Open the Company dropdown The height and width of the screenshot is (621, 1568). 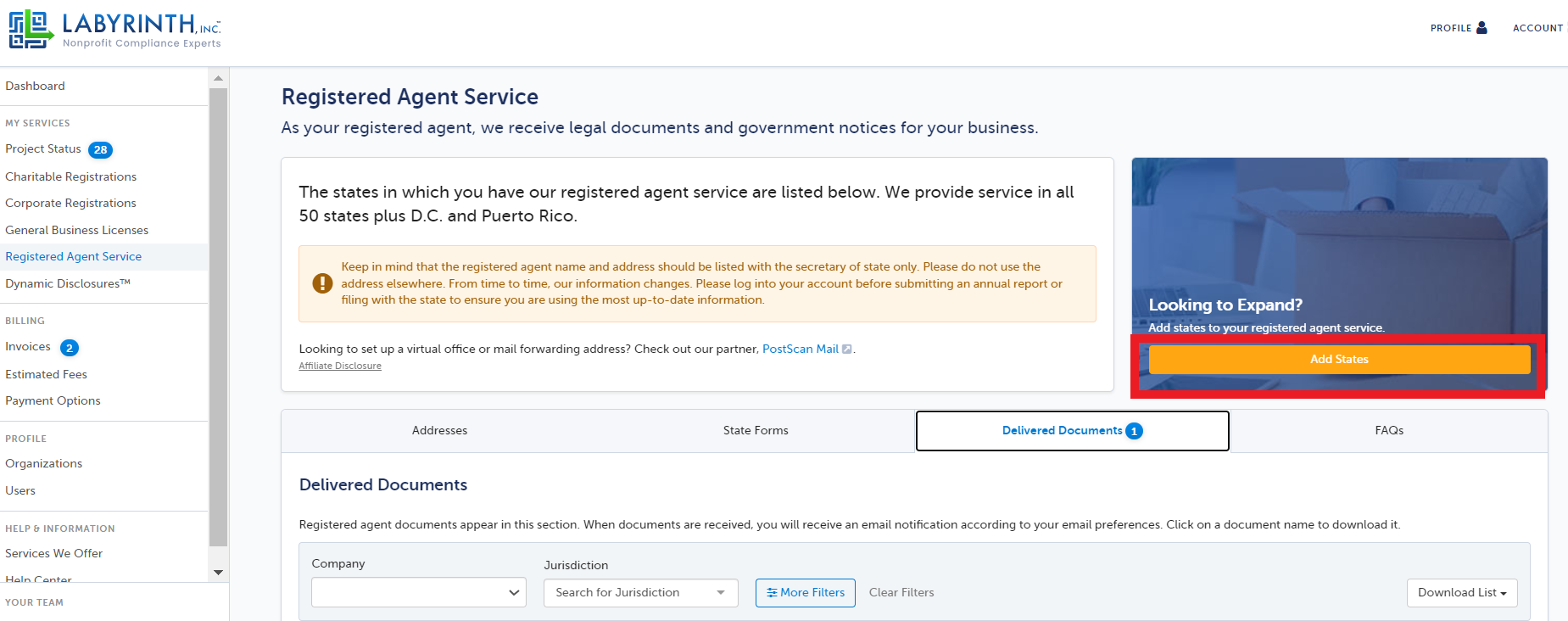(419, 592)
